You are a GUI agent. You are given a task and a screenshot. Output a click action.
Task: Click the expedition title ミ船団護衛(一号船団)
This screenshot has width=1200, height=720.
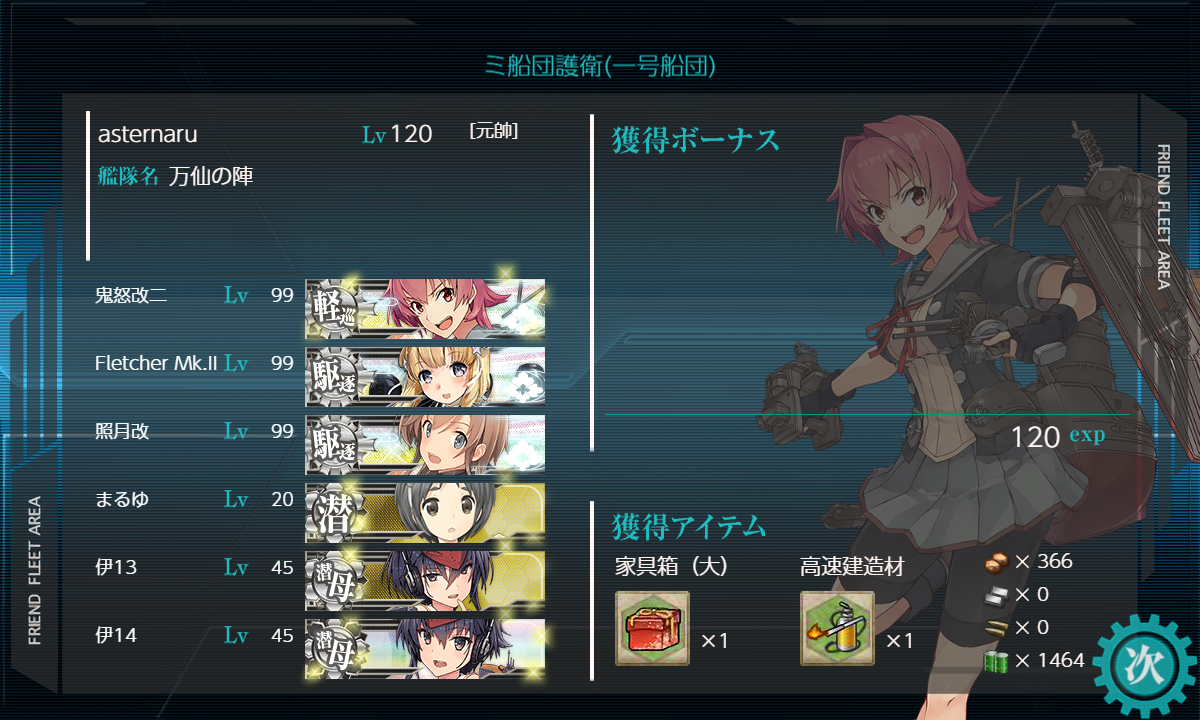pos(599,66)
